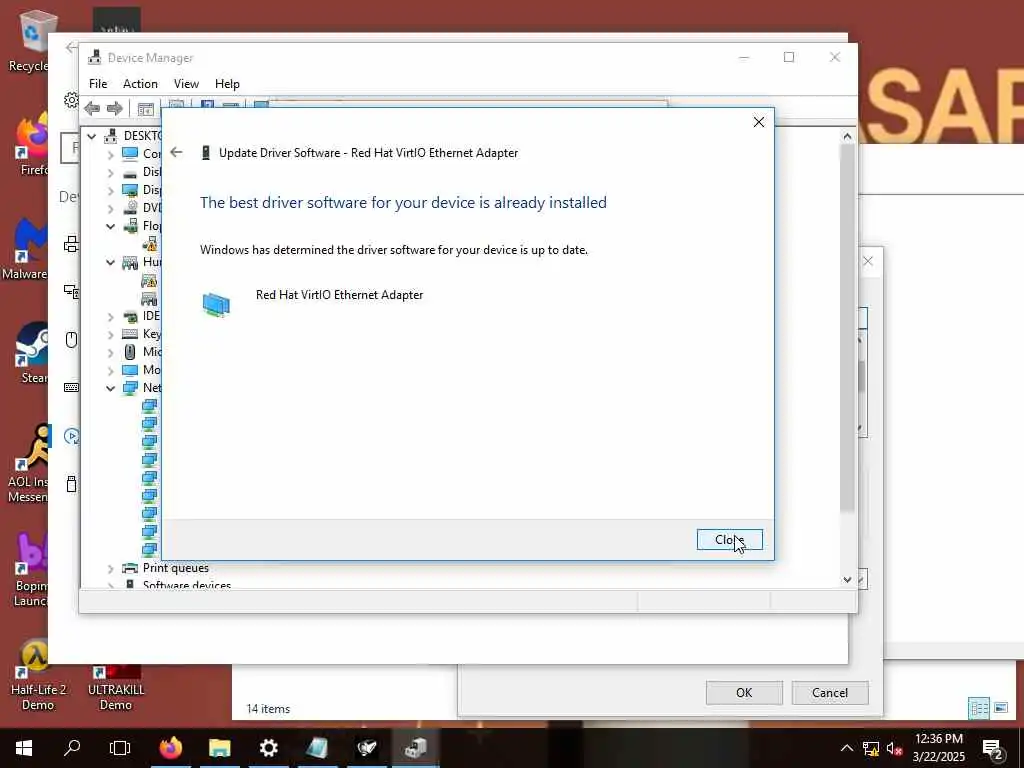
Task: Expand the Mice category chevron
Action: tap(110, 352)
